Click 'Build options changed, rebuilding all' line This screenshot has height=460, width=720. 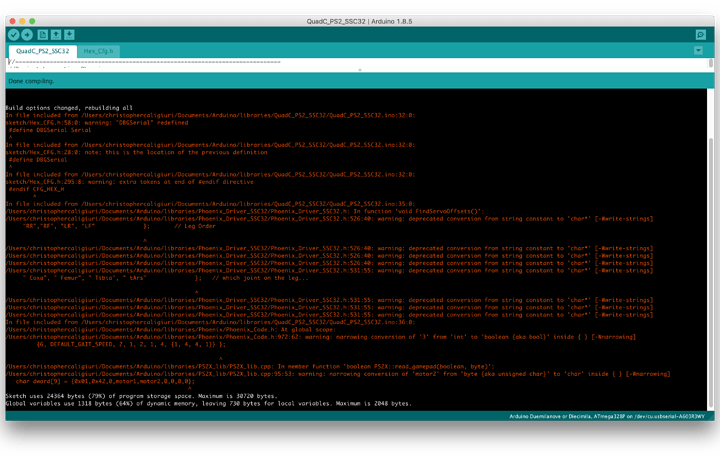(x=69, y=108)
